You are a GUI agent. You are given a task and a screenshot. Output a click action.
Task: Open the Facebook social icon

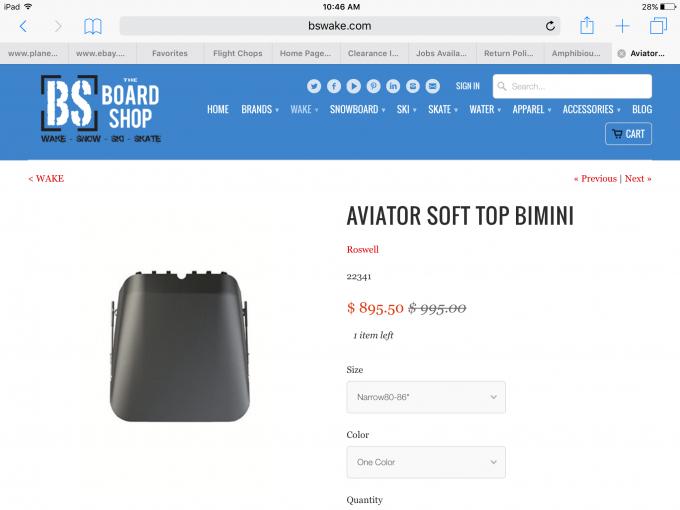tap(333, 86)
